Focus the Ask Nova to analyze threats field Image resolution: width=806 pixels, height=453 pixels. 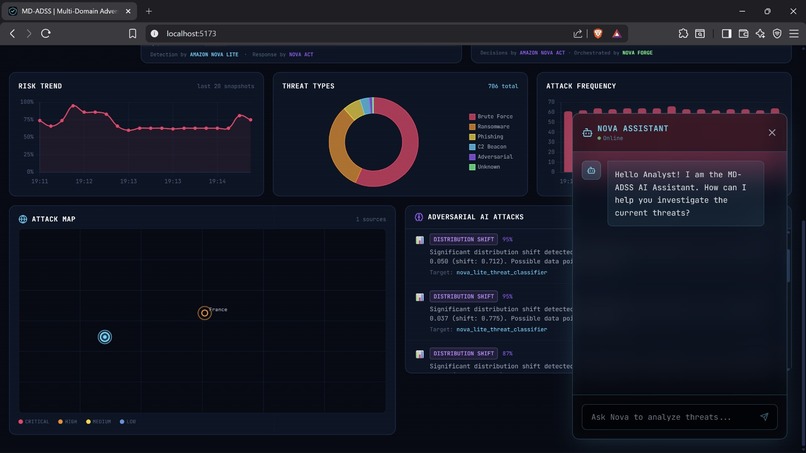[x=679, y=417]
